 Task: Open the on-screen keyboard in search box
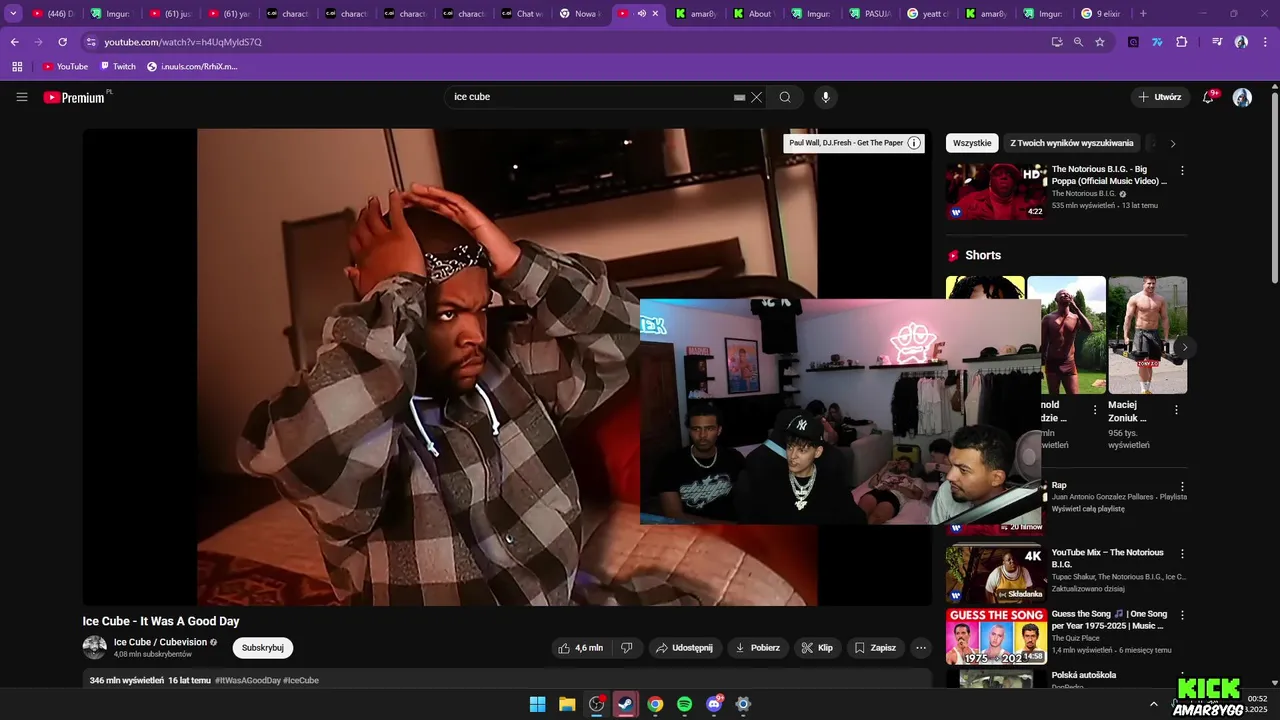[739, 97]
